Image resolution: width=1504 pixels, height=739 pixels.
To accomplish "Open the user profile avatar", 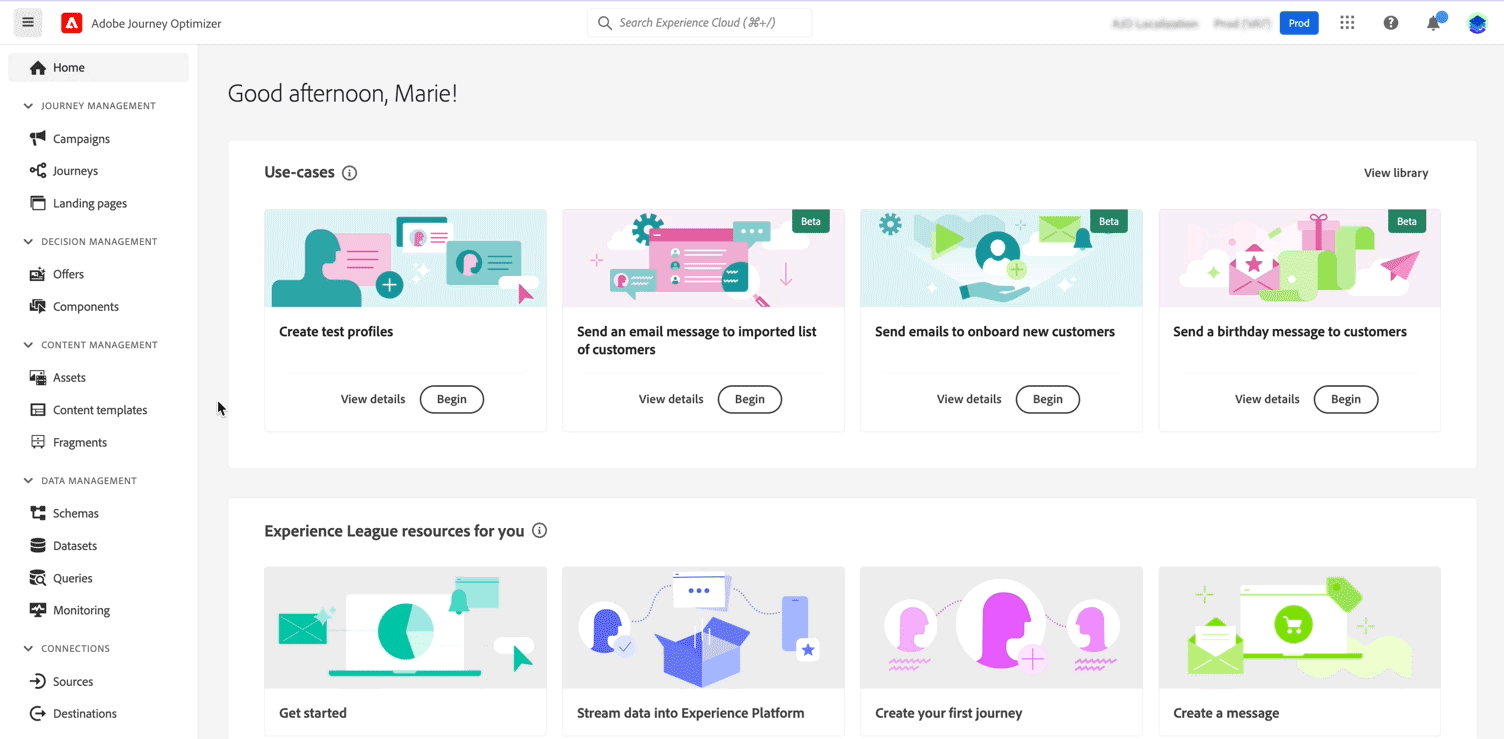I will [1477, 23].
